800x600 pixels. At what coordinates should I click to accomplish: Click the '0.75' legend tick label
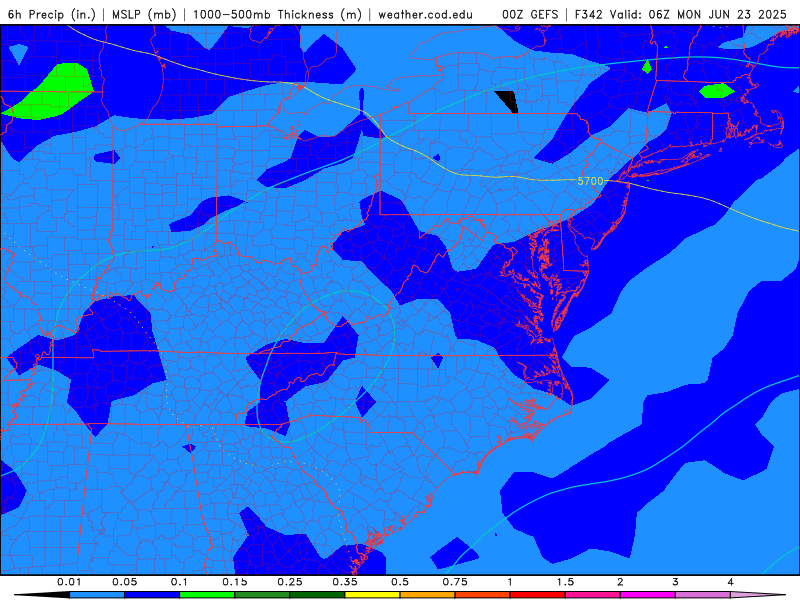coord(455,582)
